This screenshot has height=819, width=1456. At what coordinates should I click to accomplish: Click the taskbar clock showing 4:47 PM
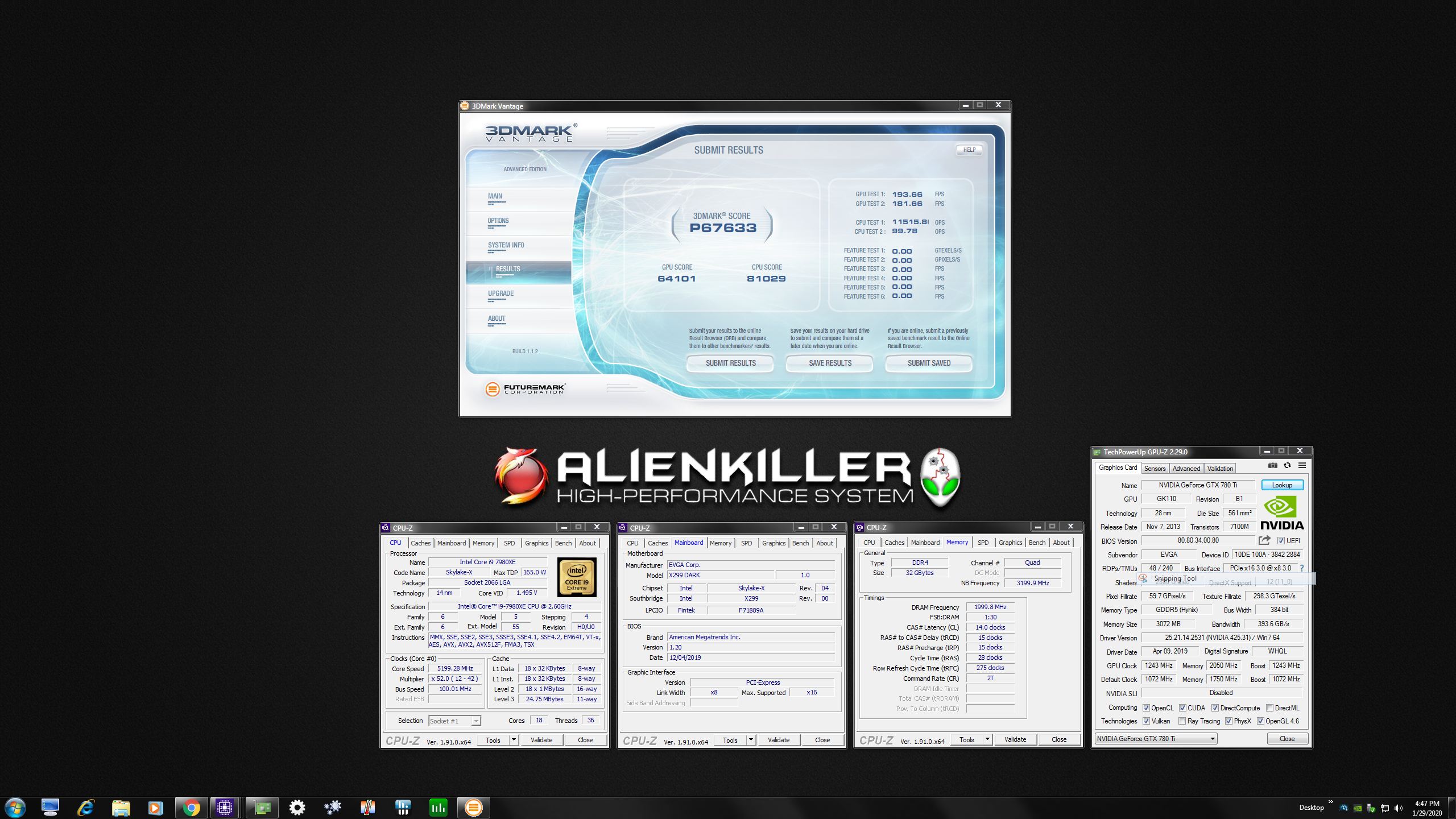(x=1427, y=808)
